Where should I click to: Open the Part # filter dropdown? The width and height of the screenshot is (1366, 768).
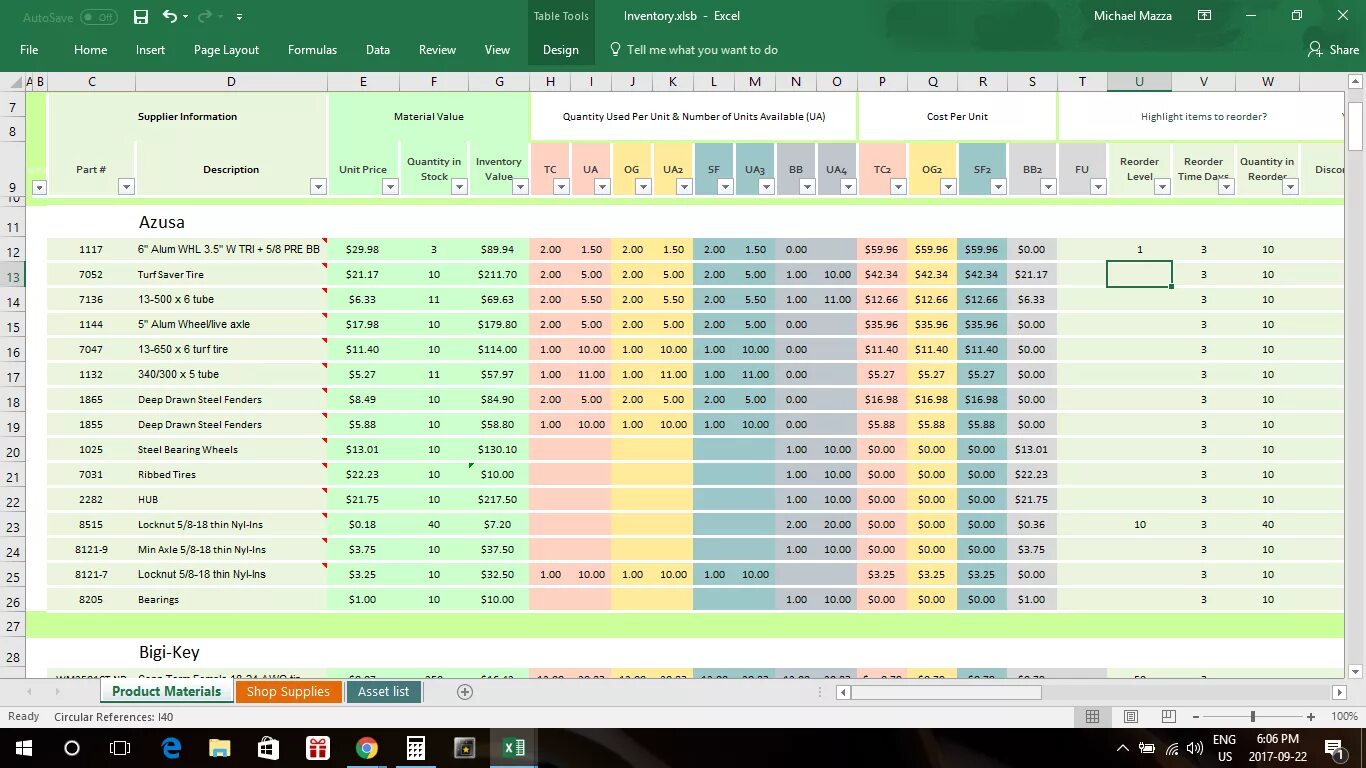click(127, 186)
